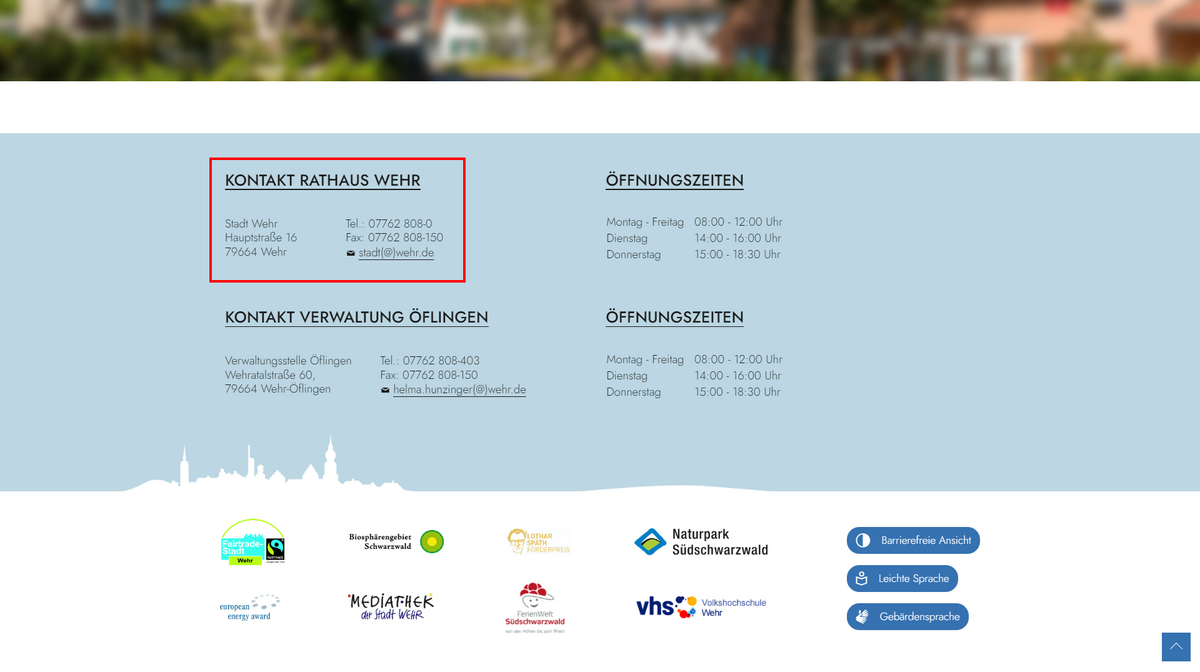Open the Naturpark Südschwarzwald logo

[x=701, y=542]
